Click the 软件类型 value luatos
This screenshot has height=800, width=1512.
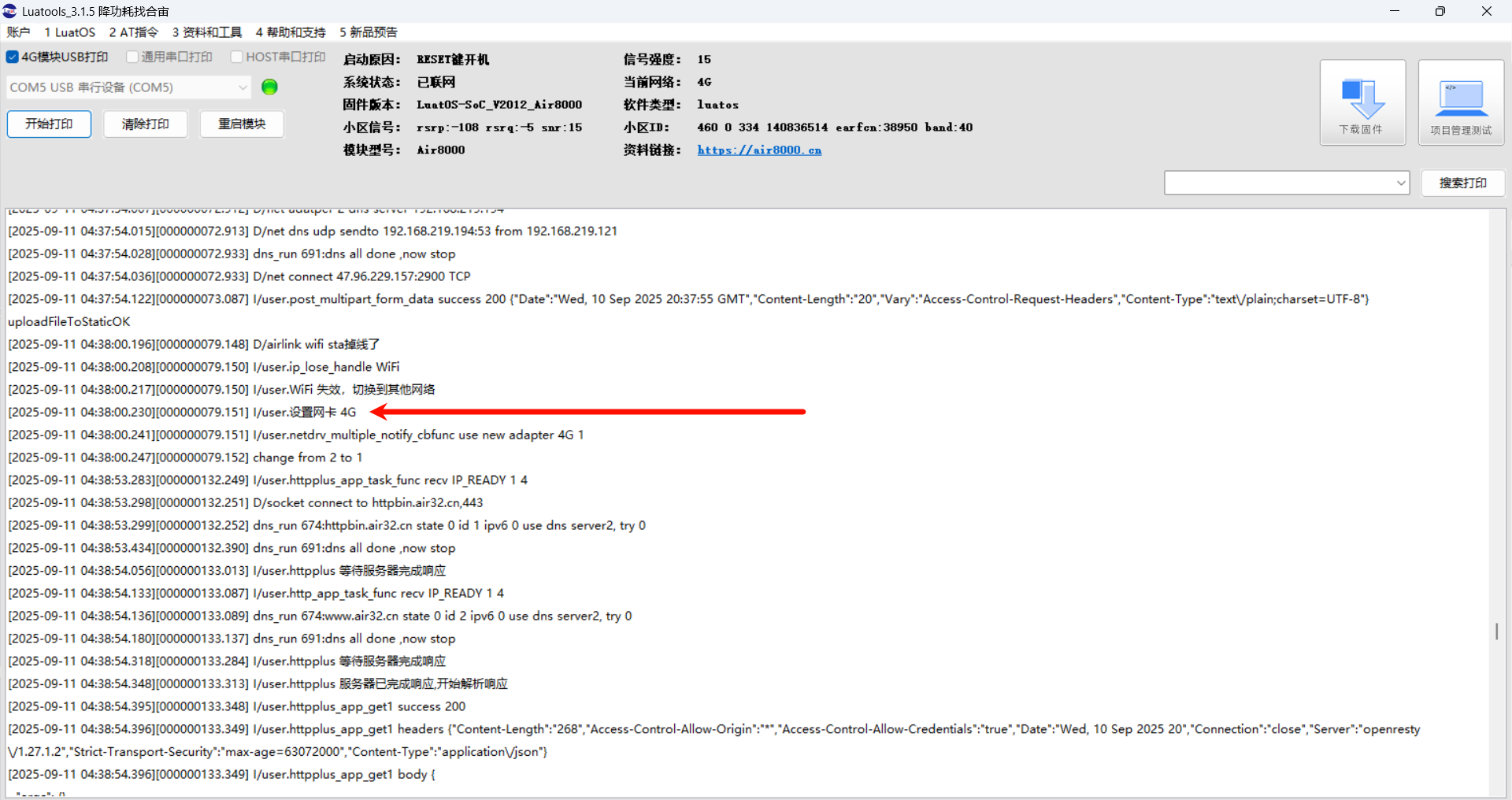pyautogui.click(x=717, y=105)
